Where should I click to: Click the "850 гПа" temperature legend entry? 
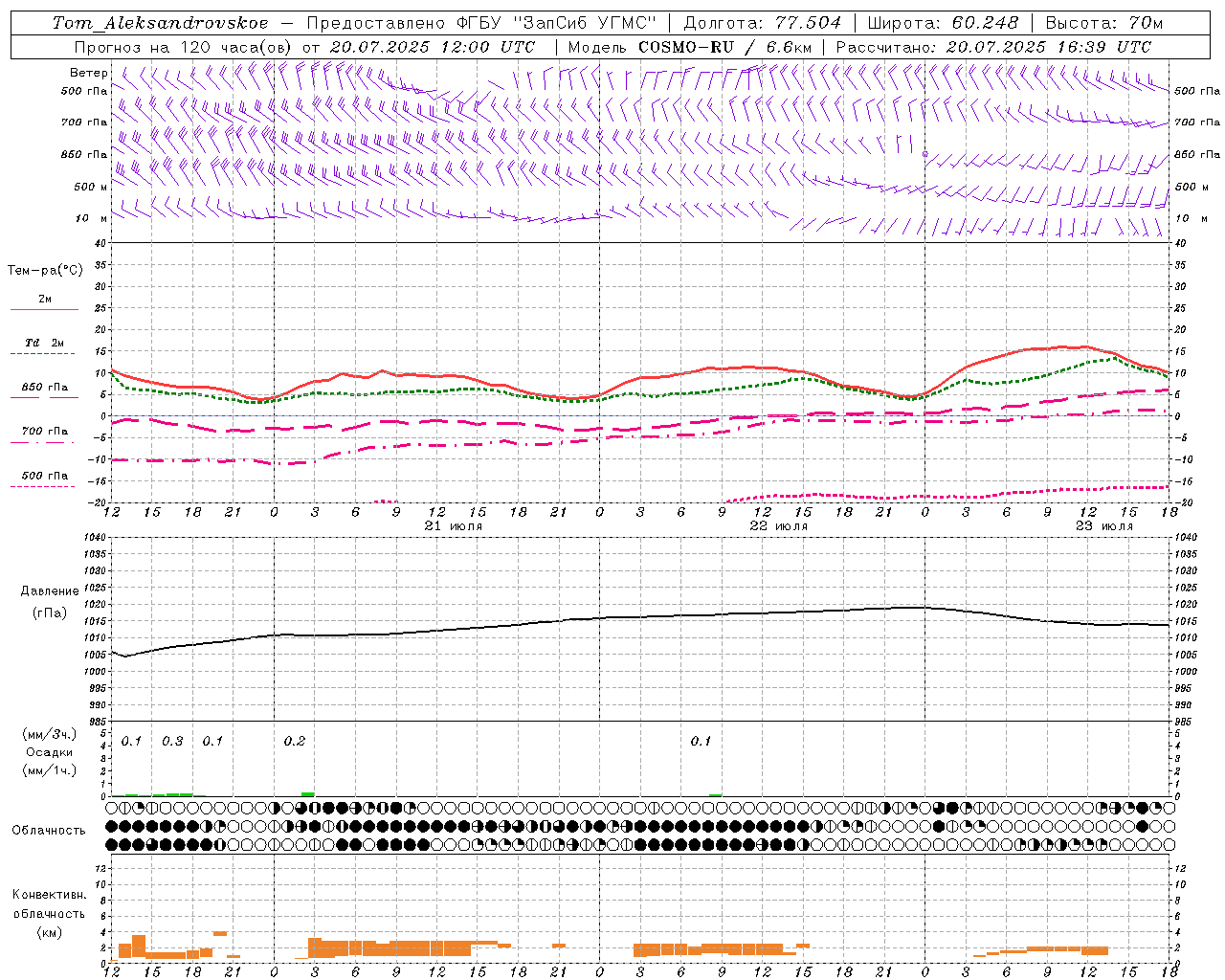[x=45, y=388]
